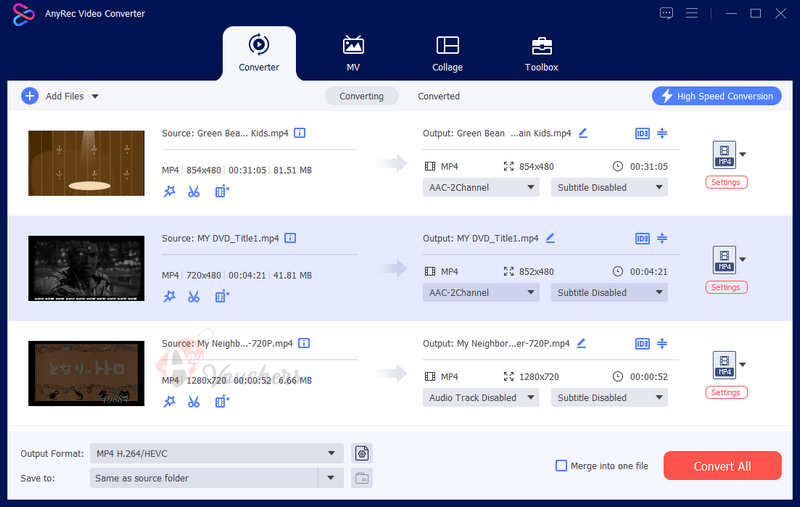
Task: Select the My Neighbor Totoro thumbnail
Action: point(86,373)
